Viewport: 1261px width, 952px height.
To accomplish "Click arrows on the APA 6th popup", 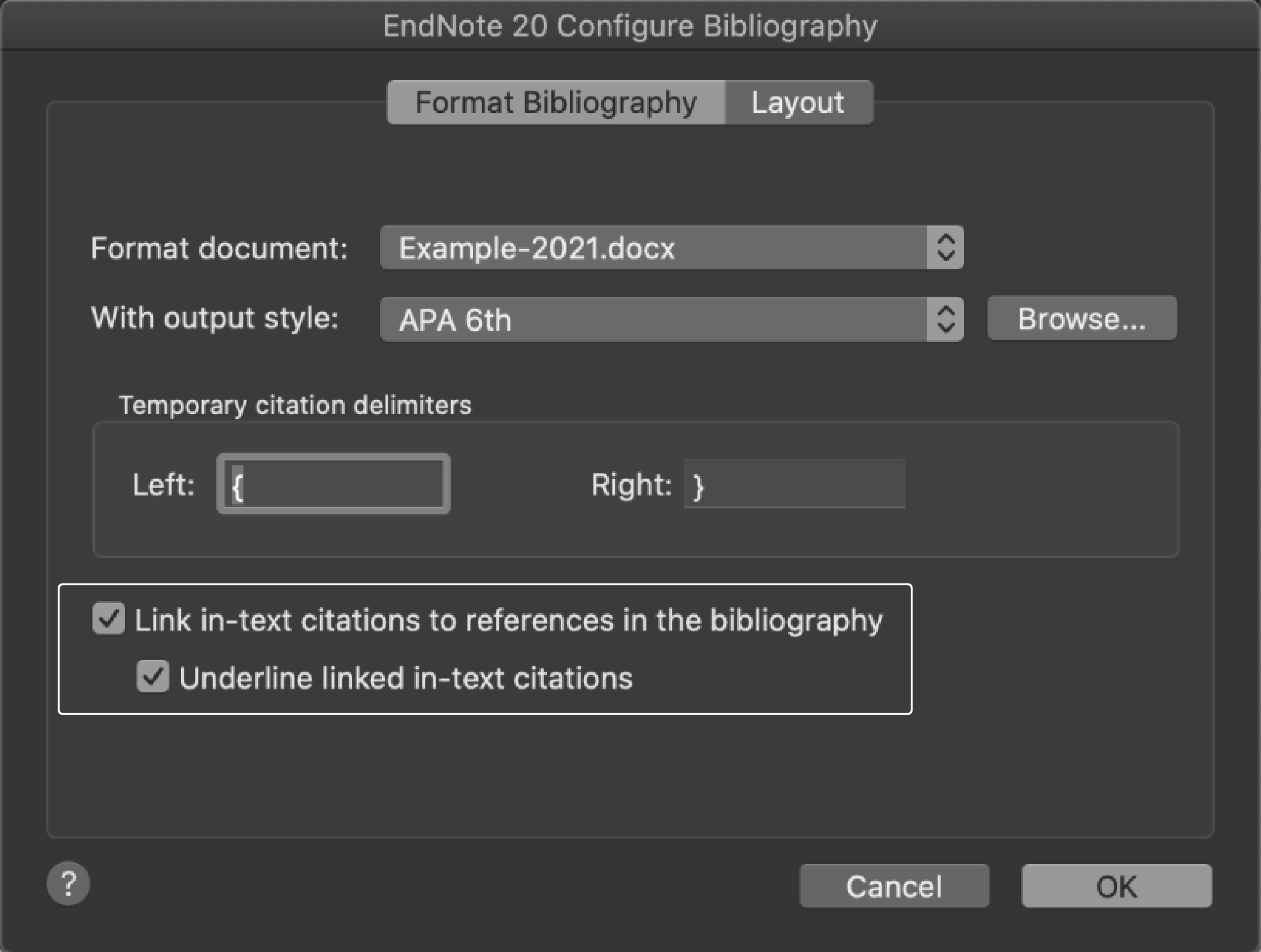I will (945, 319).
